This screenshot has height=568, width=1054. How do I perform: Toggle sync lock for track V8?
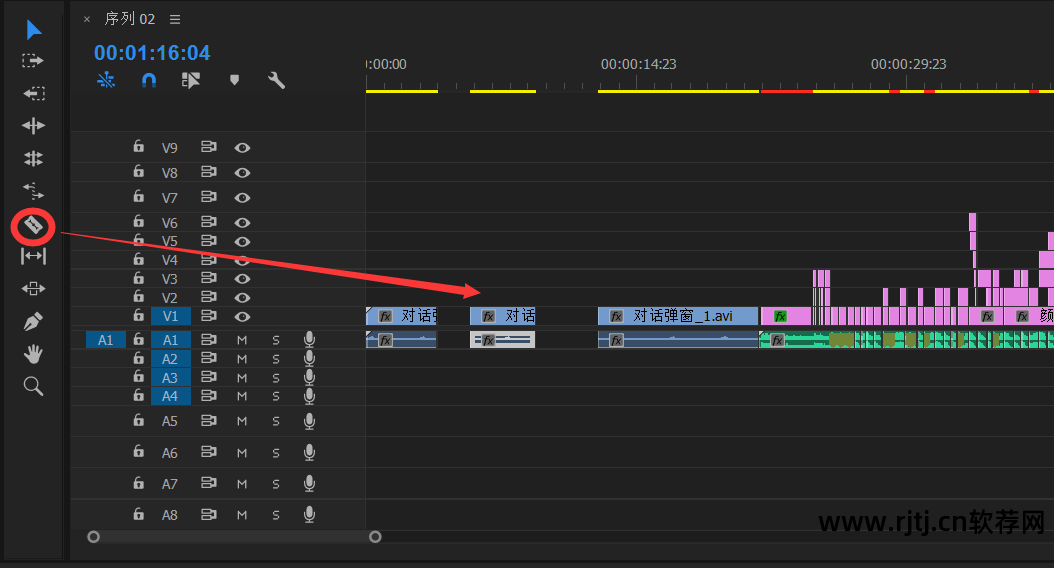point(208,171)
